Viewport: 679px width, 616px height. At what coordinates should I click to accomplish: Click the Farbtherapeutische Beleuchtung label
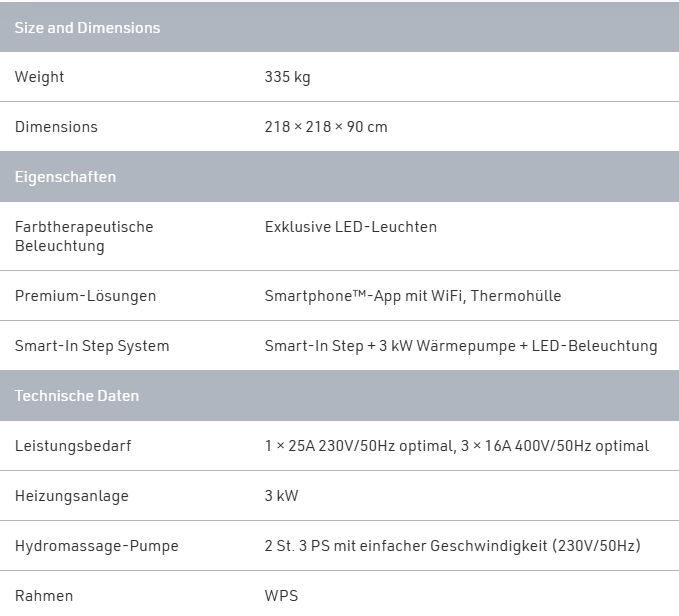84,236
